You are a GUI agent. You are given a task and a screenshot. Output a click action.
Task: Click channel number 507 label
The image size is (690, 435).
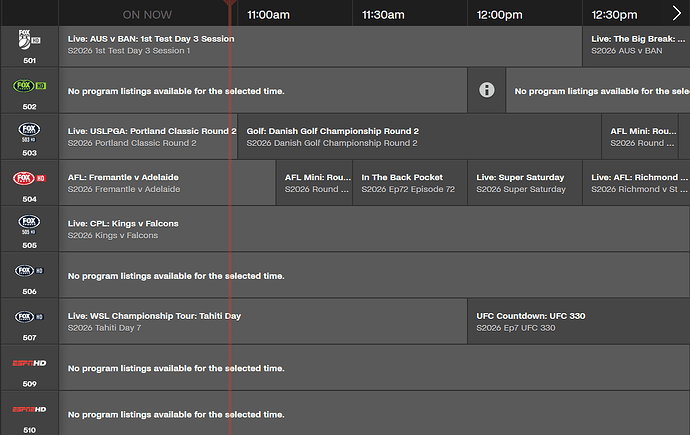point(29,338)
